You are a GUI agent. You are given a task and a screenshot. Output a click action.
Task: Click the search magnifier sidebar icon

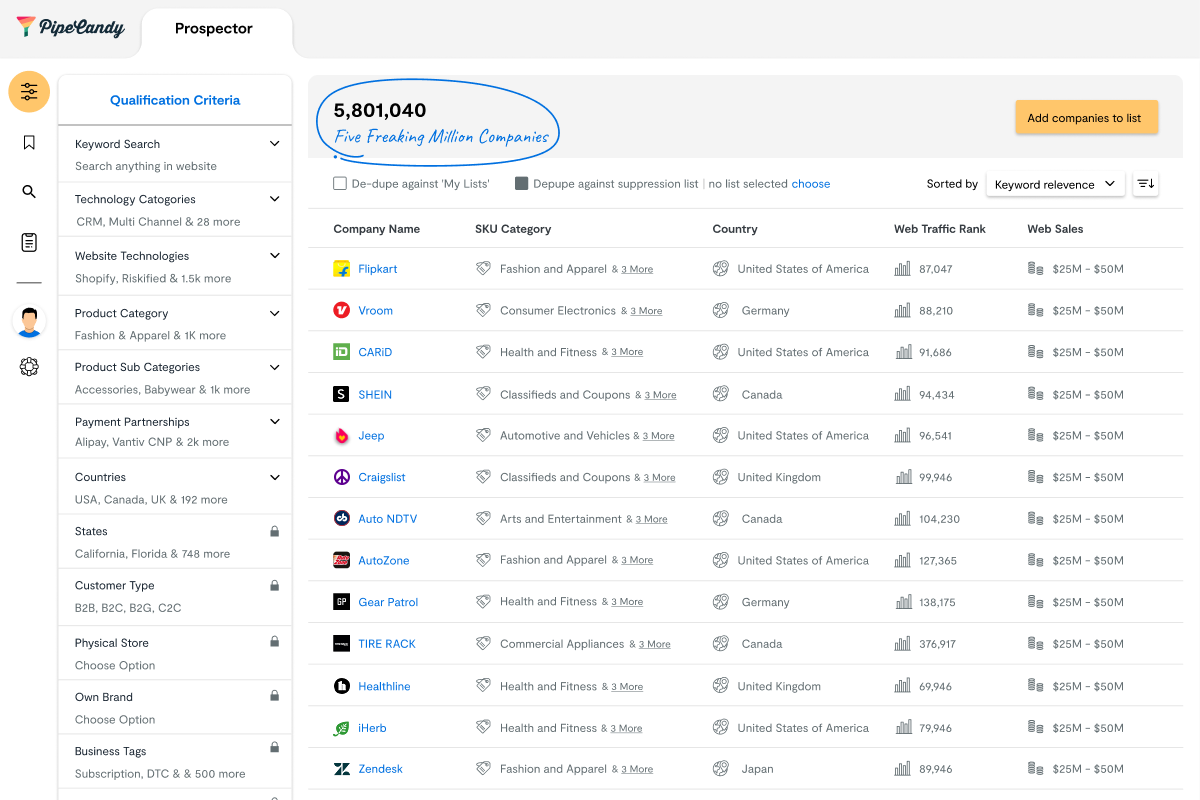29,192
